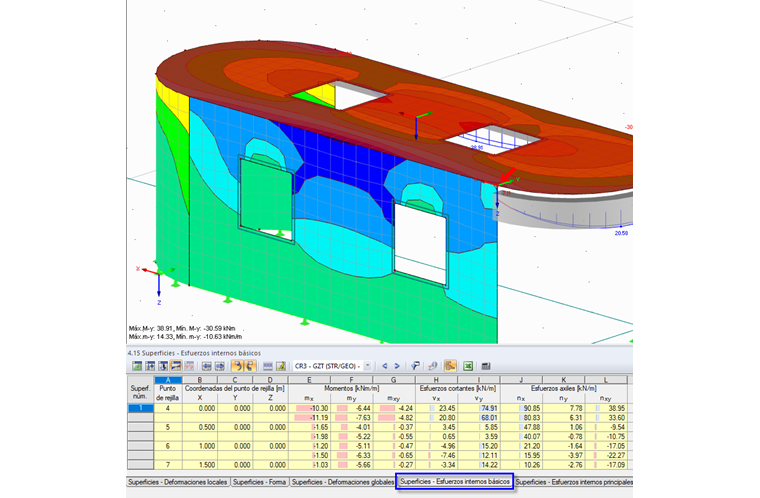Click the vx value 23.45 cell
760x498 pixels.
pyautogui.click(x=436, y=408)
